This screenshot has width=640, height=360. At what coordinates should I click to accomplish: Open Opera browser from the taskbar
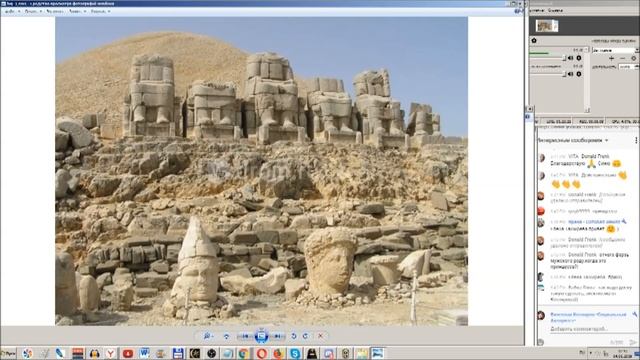(262, 353)
